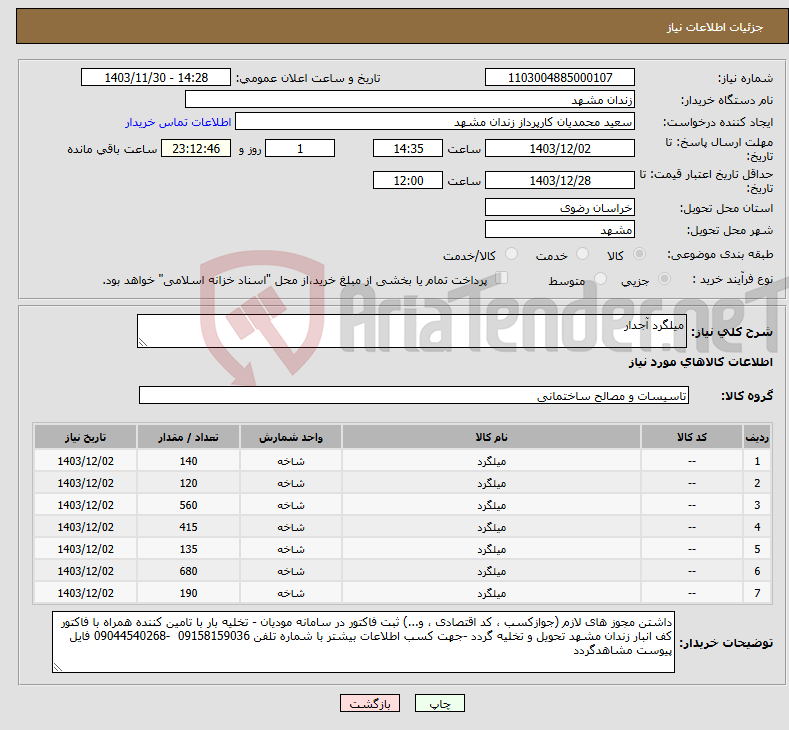The height and width of the screenshot is (730, 789).
Task: Click میلگرد item name in row 4
Action: coord(491,527)
